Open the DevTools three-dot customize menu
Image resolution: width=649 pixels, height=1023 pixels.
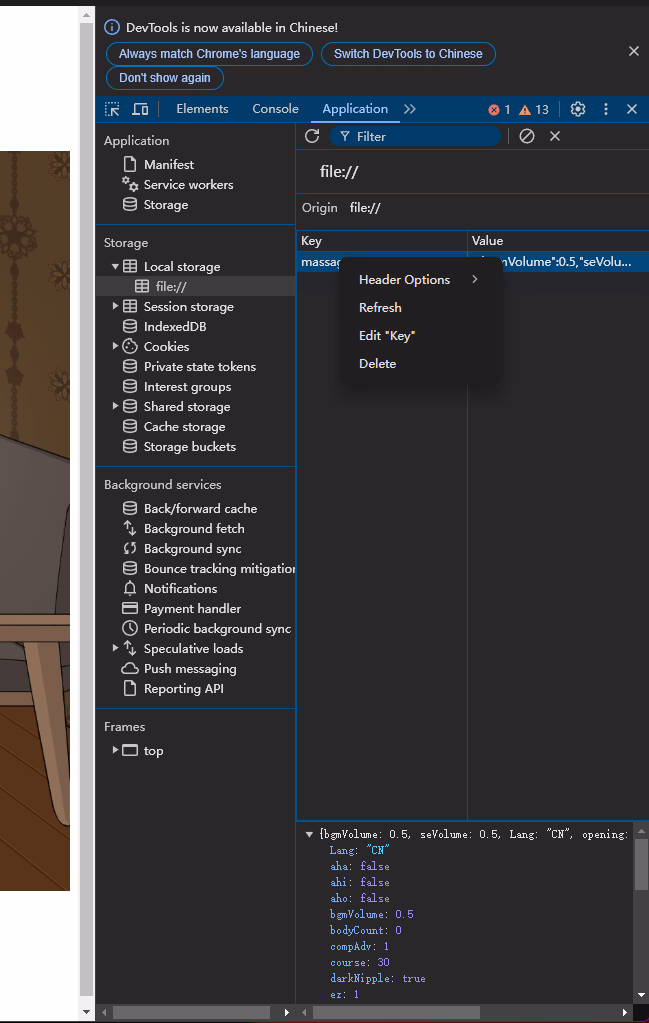pos(605,109)
